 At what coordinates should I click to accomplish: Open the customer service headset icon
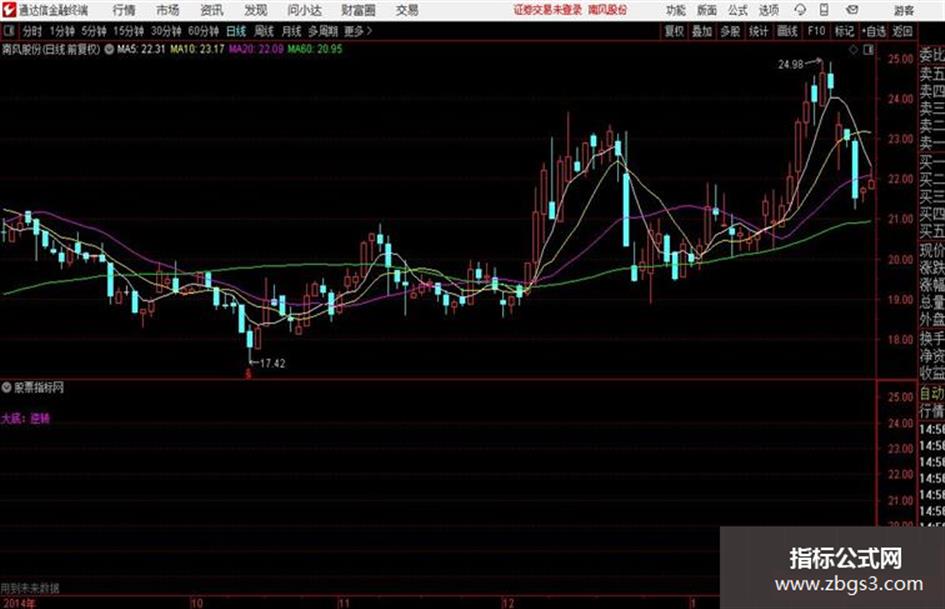(x=800, y=10)
